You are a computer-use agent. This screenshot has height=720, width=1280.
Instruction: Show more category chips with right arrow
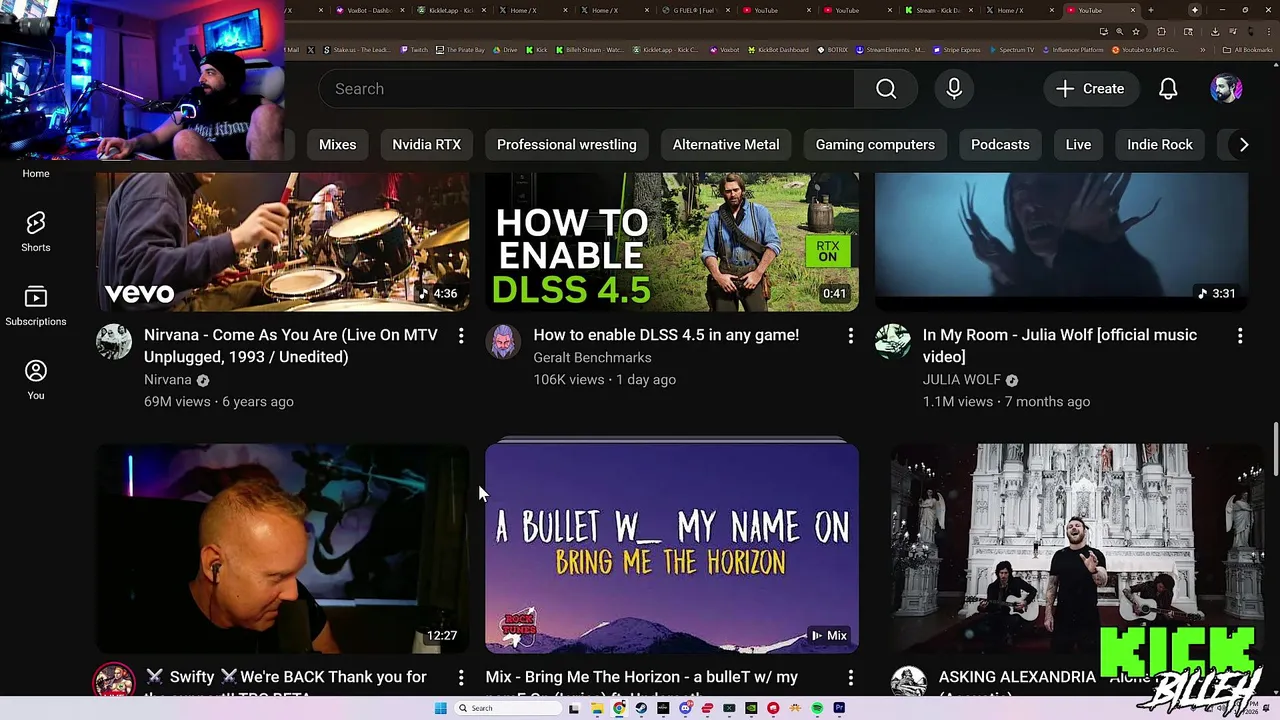pyautogui.click(x=1243, y=145)
